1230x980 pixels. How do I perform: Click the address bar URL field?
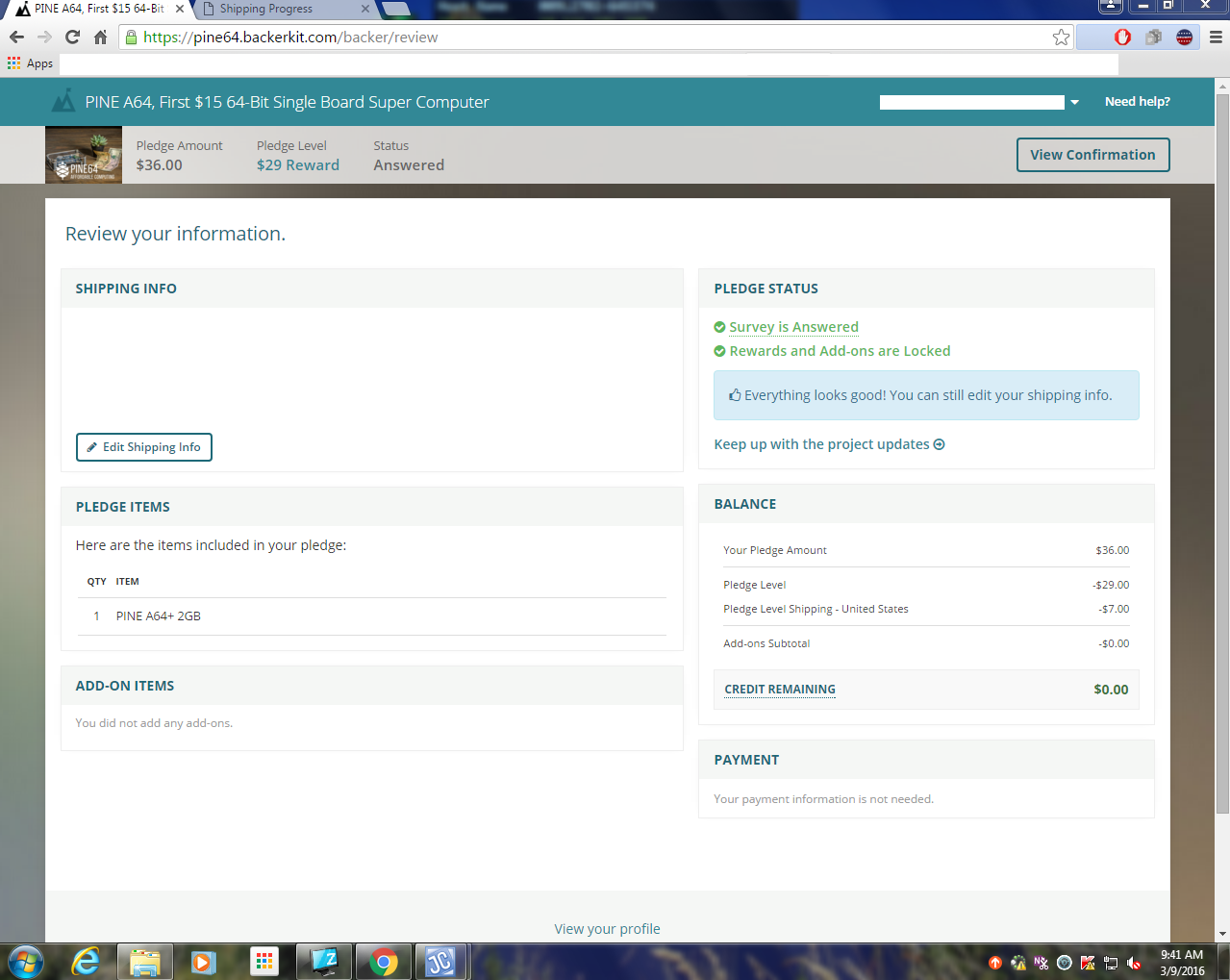click(577, 38)
